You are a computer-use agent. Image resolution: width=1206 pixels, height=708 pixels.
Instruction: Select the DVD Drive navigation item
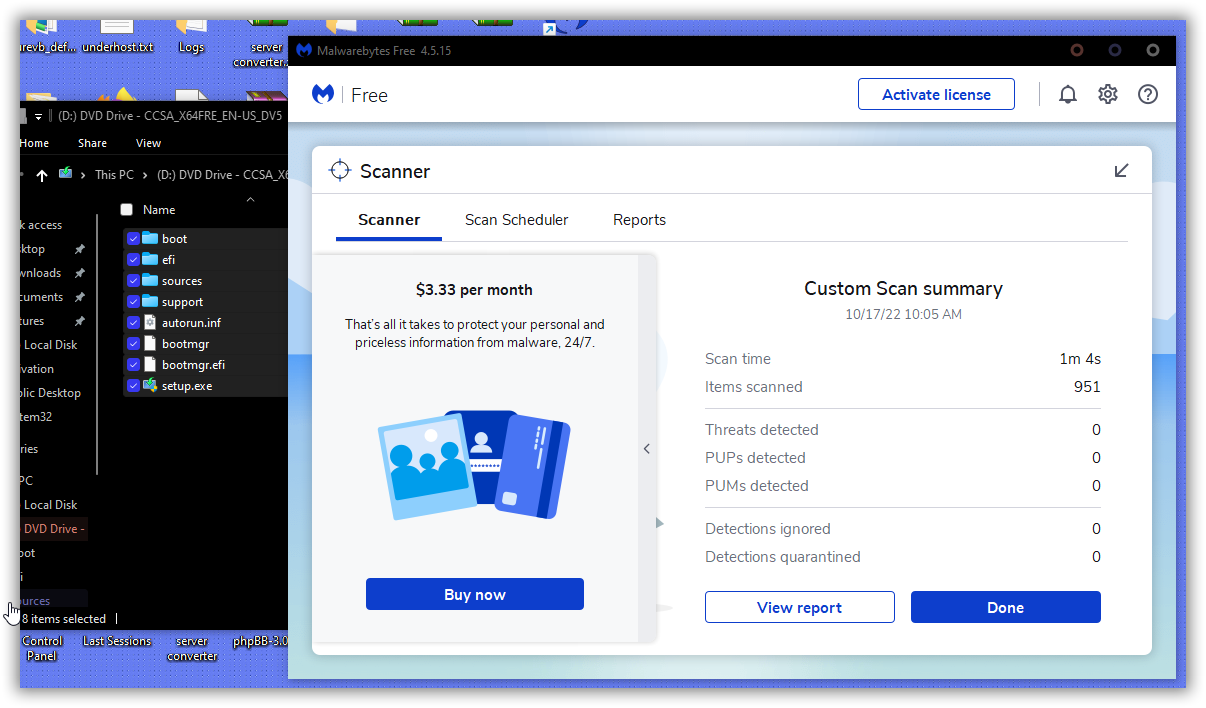(x=54, y=529)
